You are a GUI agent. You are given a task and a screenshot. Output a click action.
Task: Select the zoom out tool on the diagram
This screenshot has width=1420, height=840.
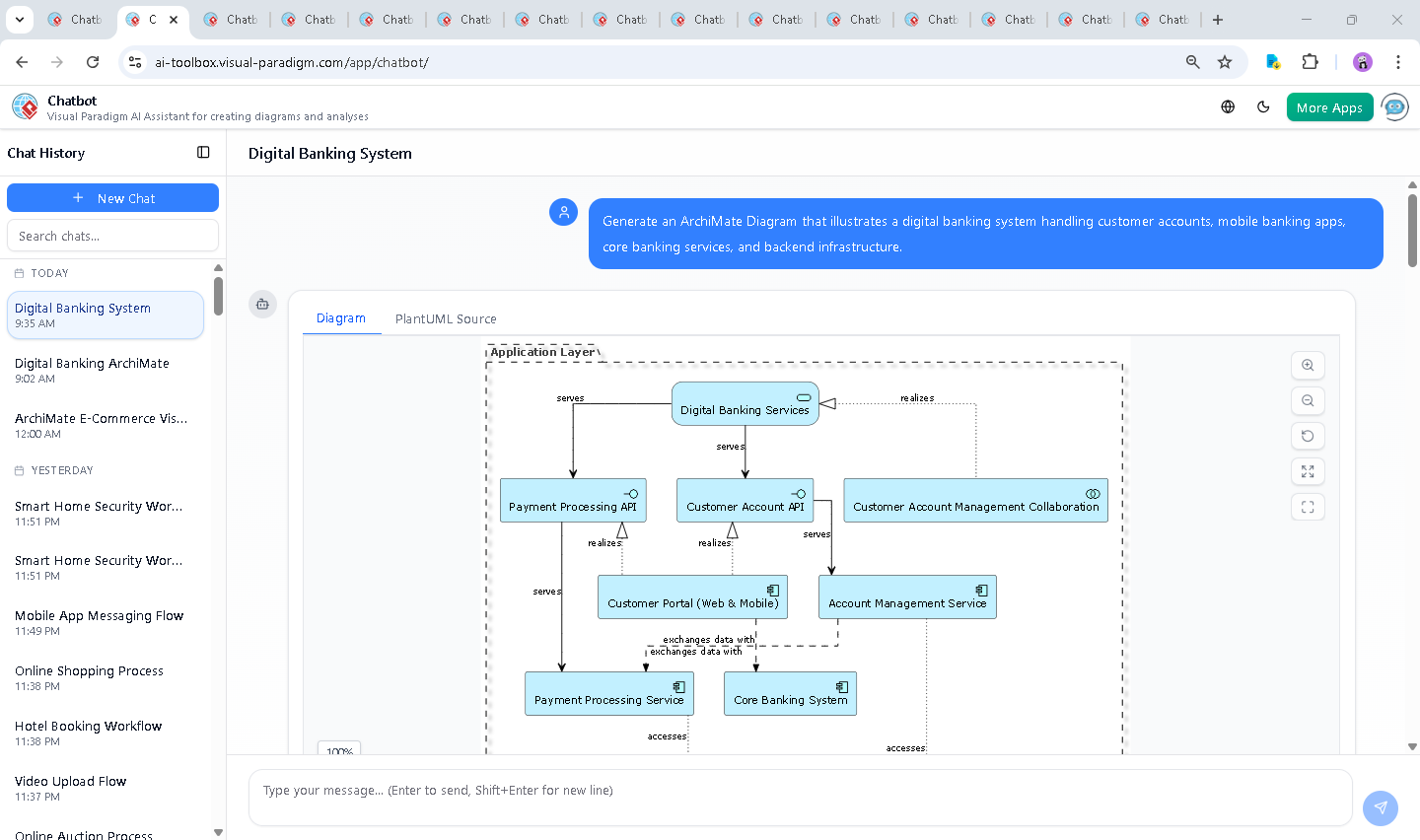pyautogui.click(x=1308, y=400)
